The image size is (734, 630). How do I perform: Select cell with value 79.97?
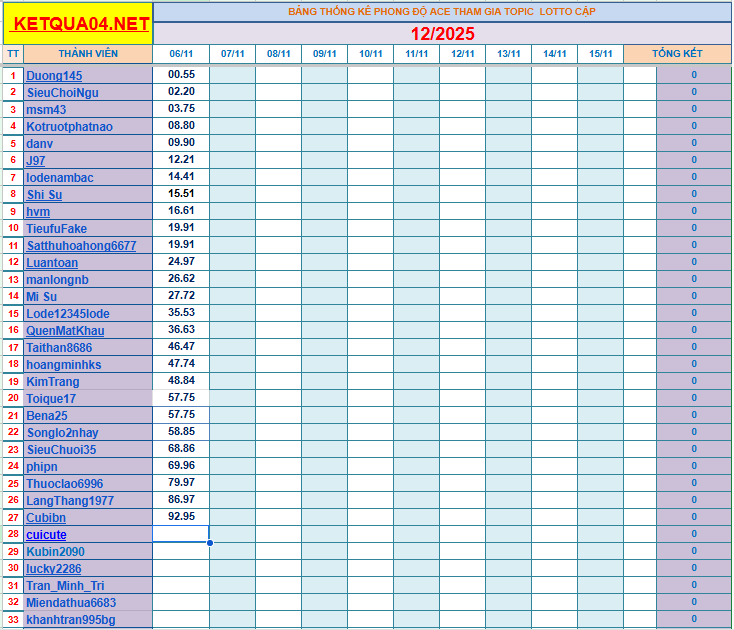pyautogui.click(x=181, y=483)
